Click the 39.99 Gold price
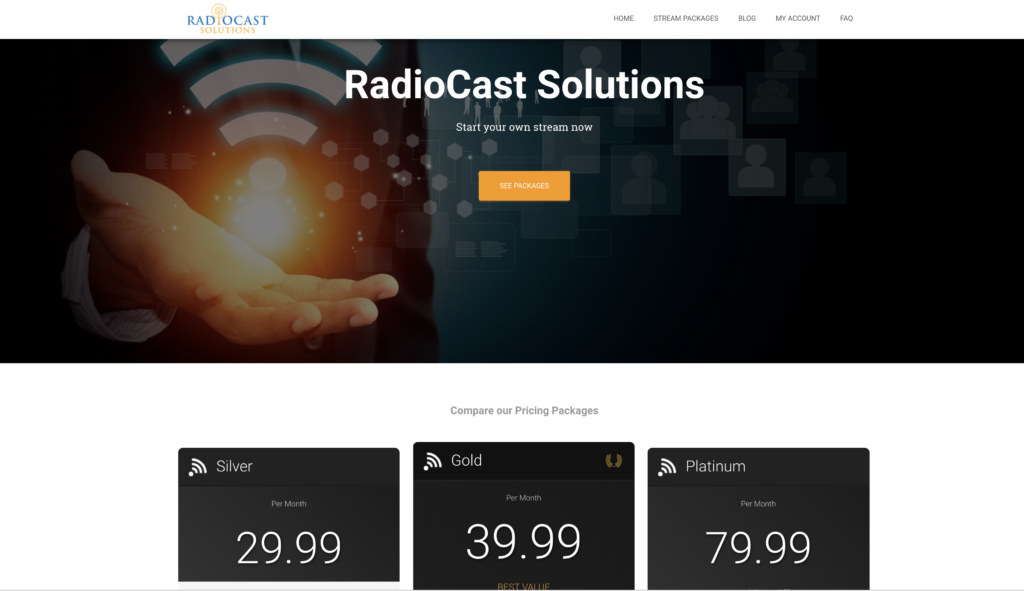Screen dimensions: 1024x591 [524, 541]
